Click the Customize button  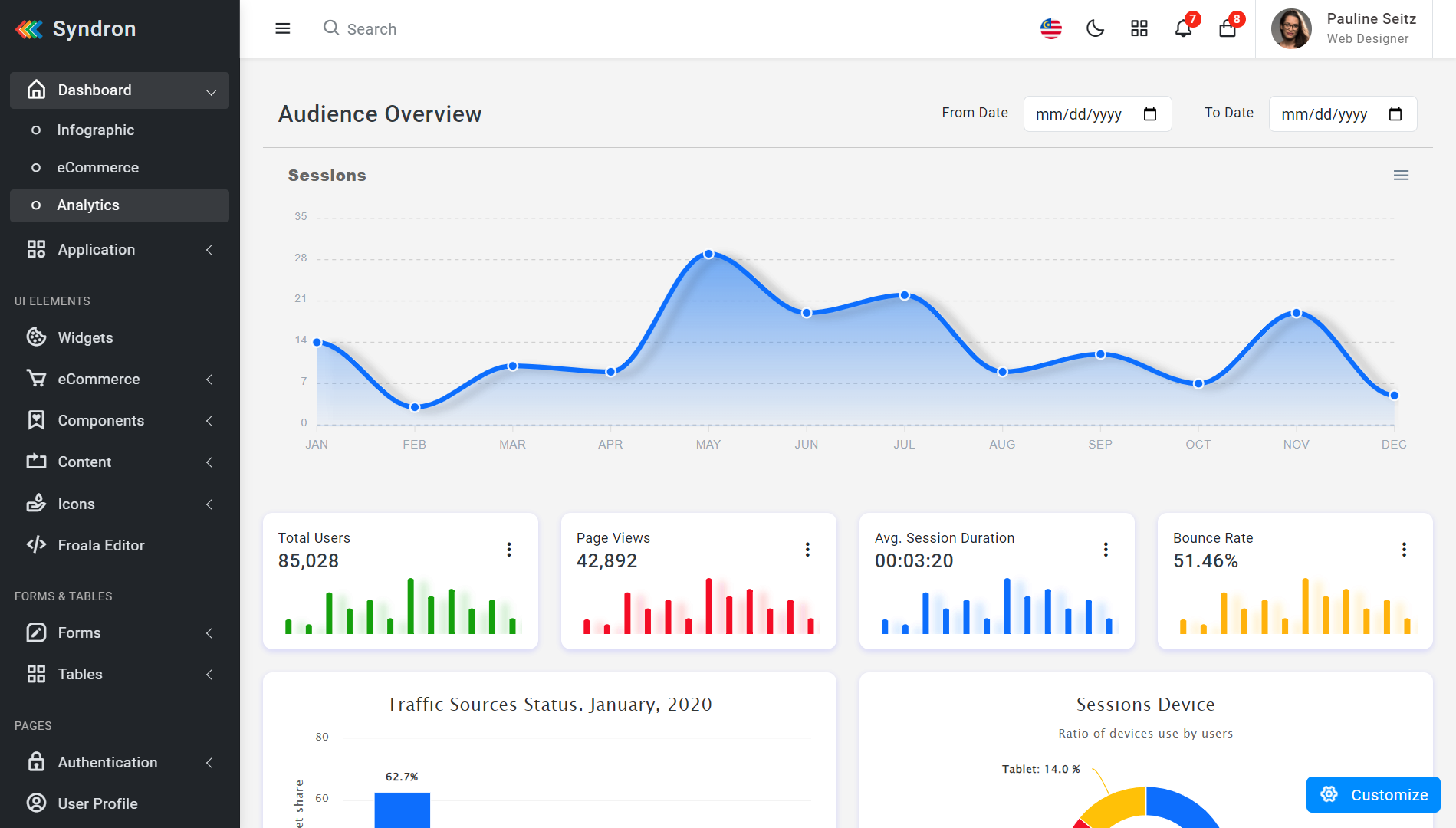coord(1372,794)
